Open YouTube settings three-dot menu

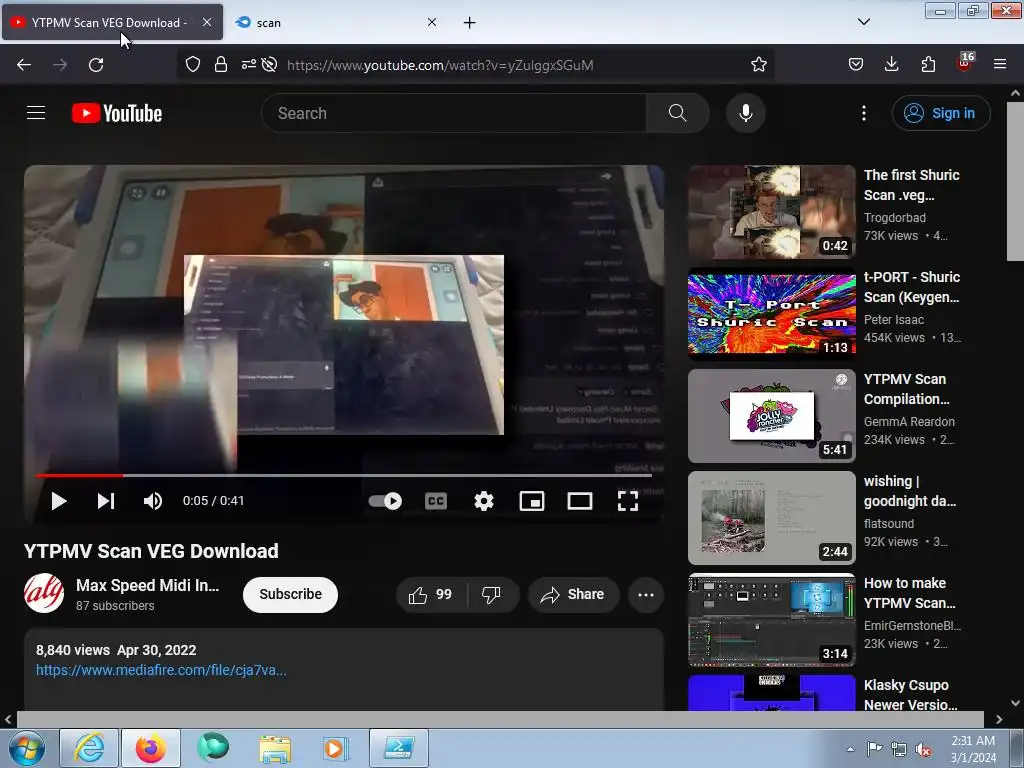[x=863, y=113]
